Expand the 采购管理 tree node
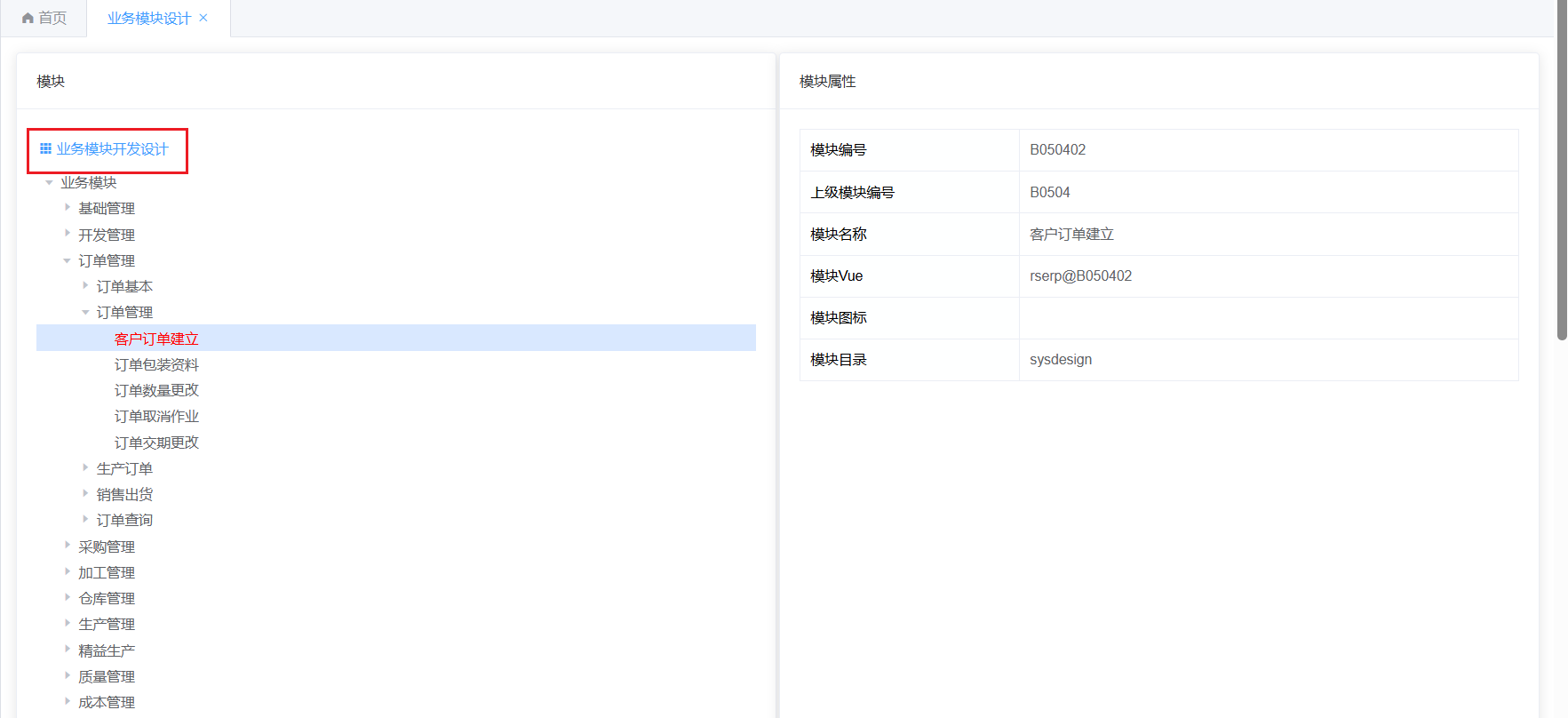This screenshot has width=1568, height=718. click(x=68, y=546)
